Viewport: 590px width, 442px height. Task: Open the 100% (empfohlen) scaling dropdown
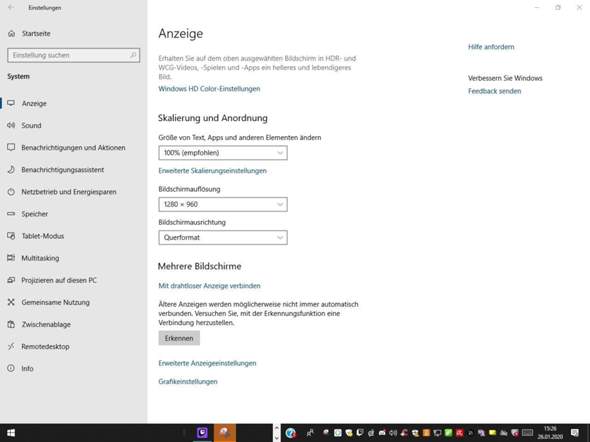pyautogui.click(x=223, y=153)
